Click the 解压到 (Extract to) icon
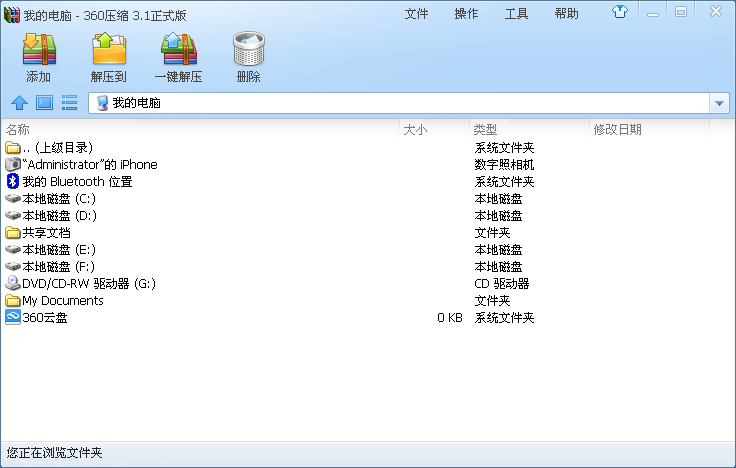The height and width of the screenshot is (468, 736). click(x=108, y=50)
